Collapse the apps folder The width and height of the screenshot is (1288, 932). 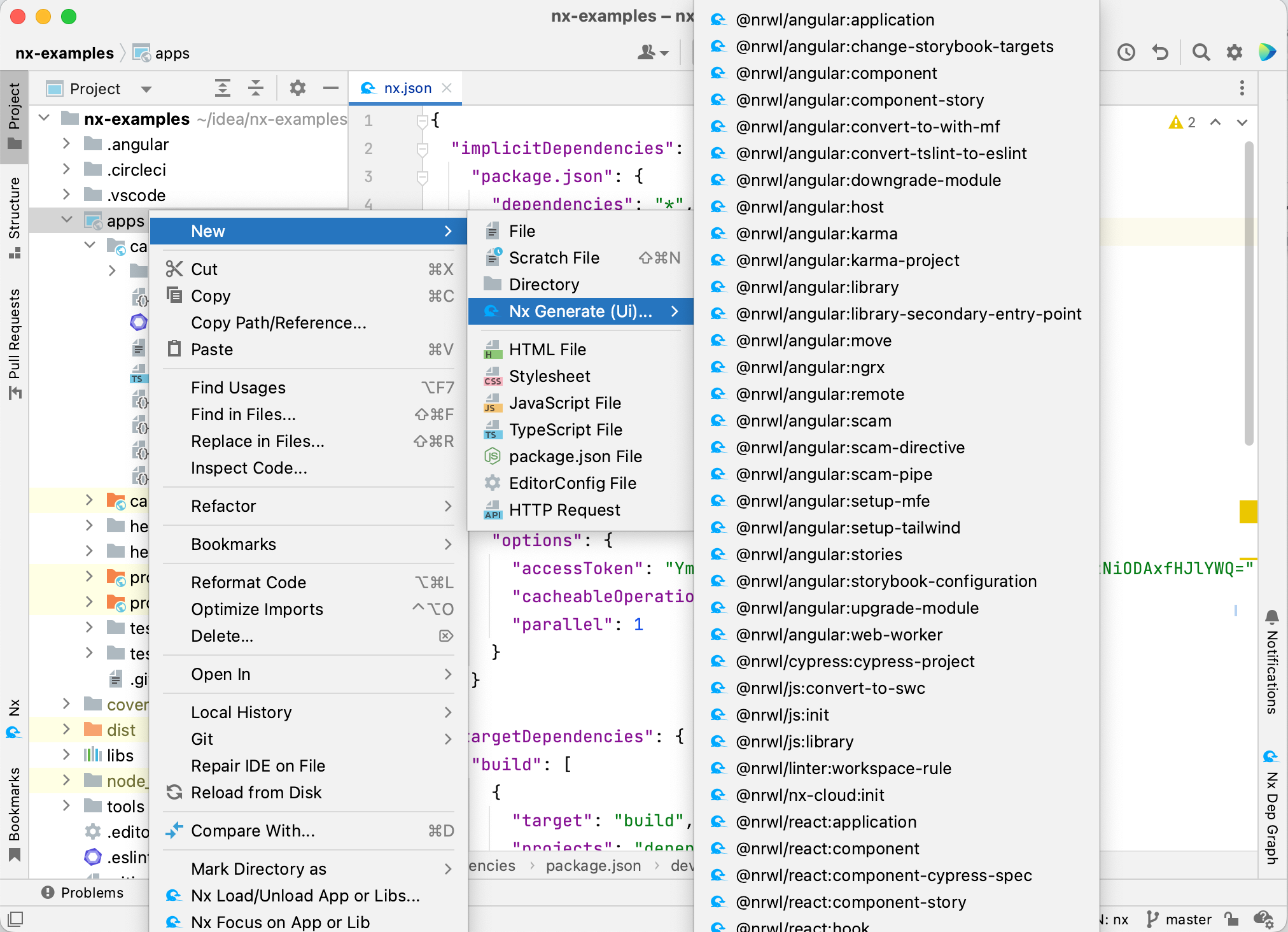66,220
